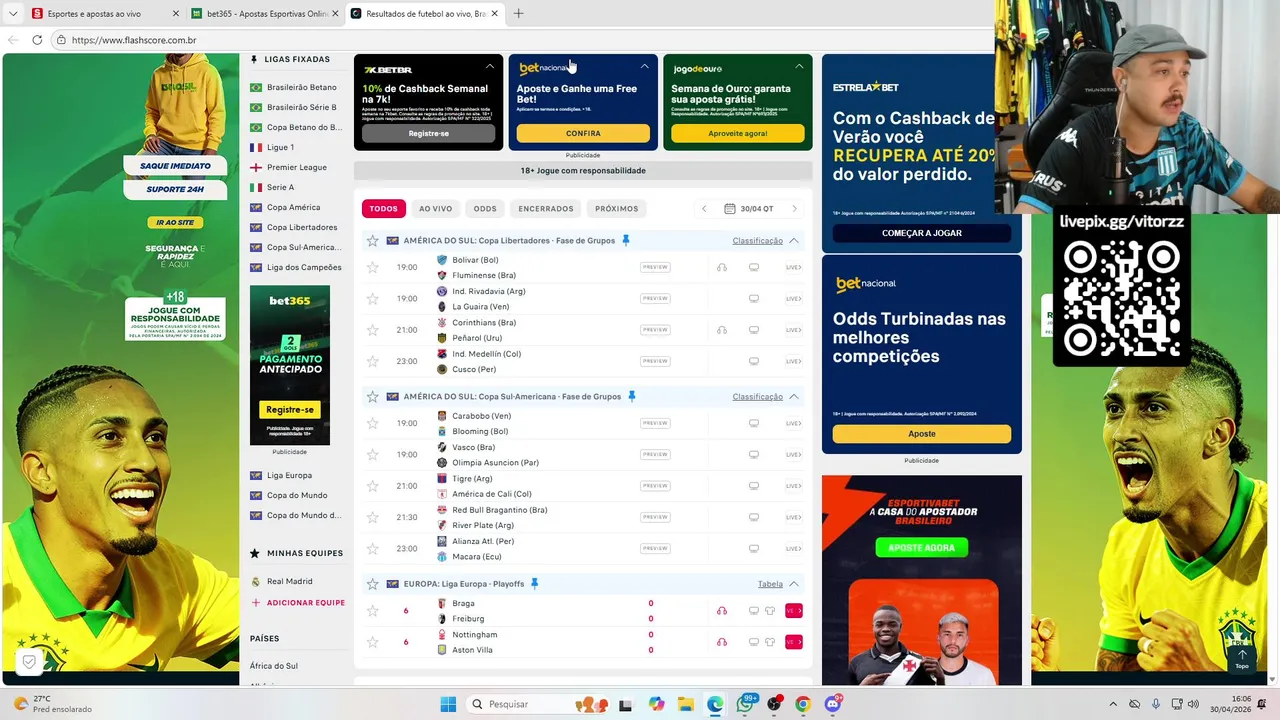The height and width of the screenshot is (720, 1280).
Task: Unpin Liga Europa Playoffs pin icon
Action: point(534,583)
